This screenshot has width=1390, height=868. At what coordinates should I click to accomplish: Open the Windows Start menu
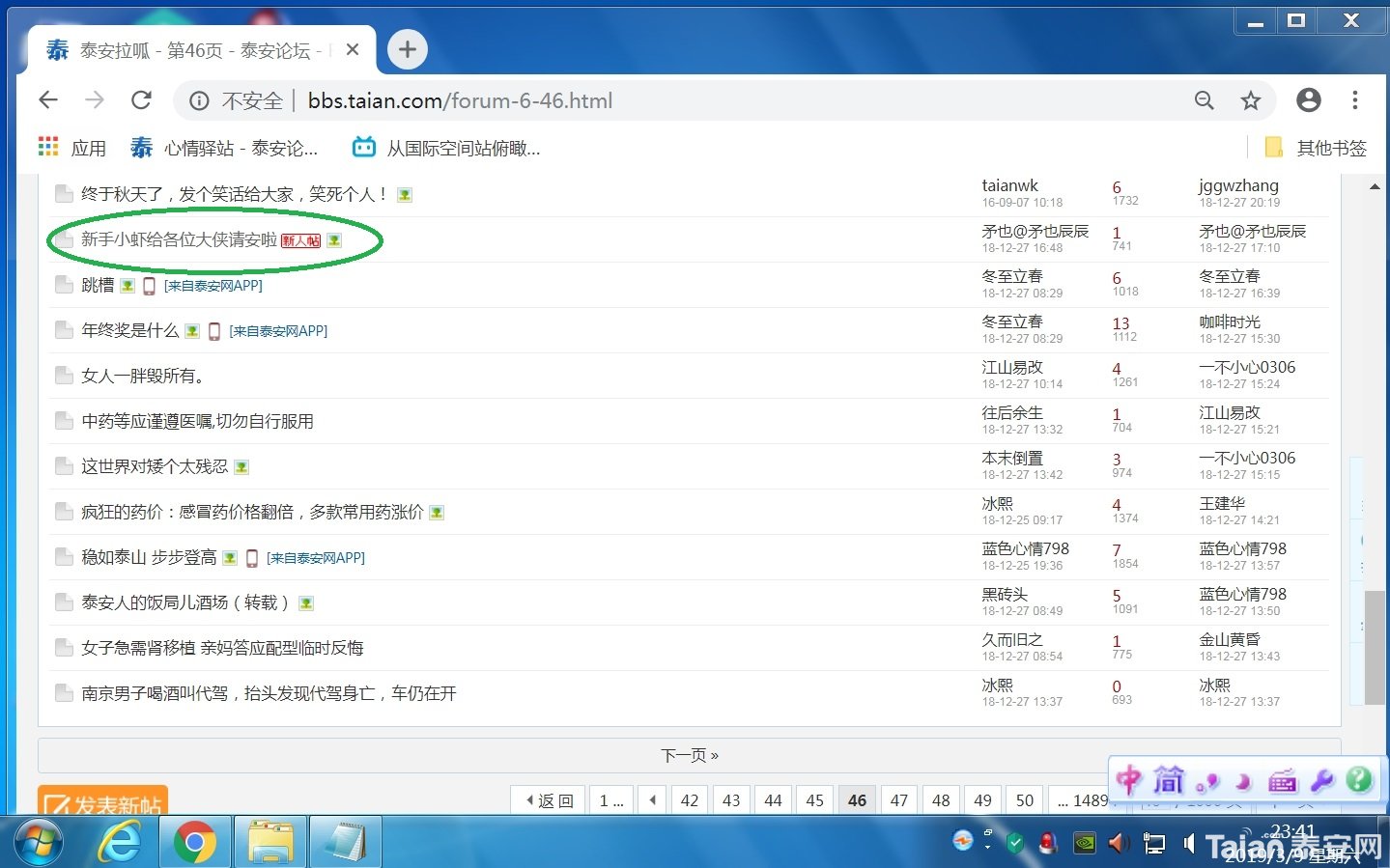click(x=39, y=843)
